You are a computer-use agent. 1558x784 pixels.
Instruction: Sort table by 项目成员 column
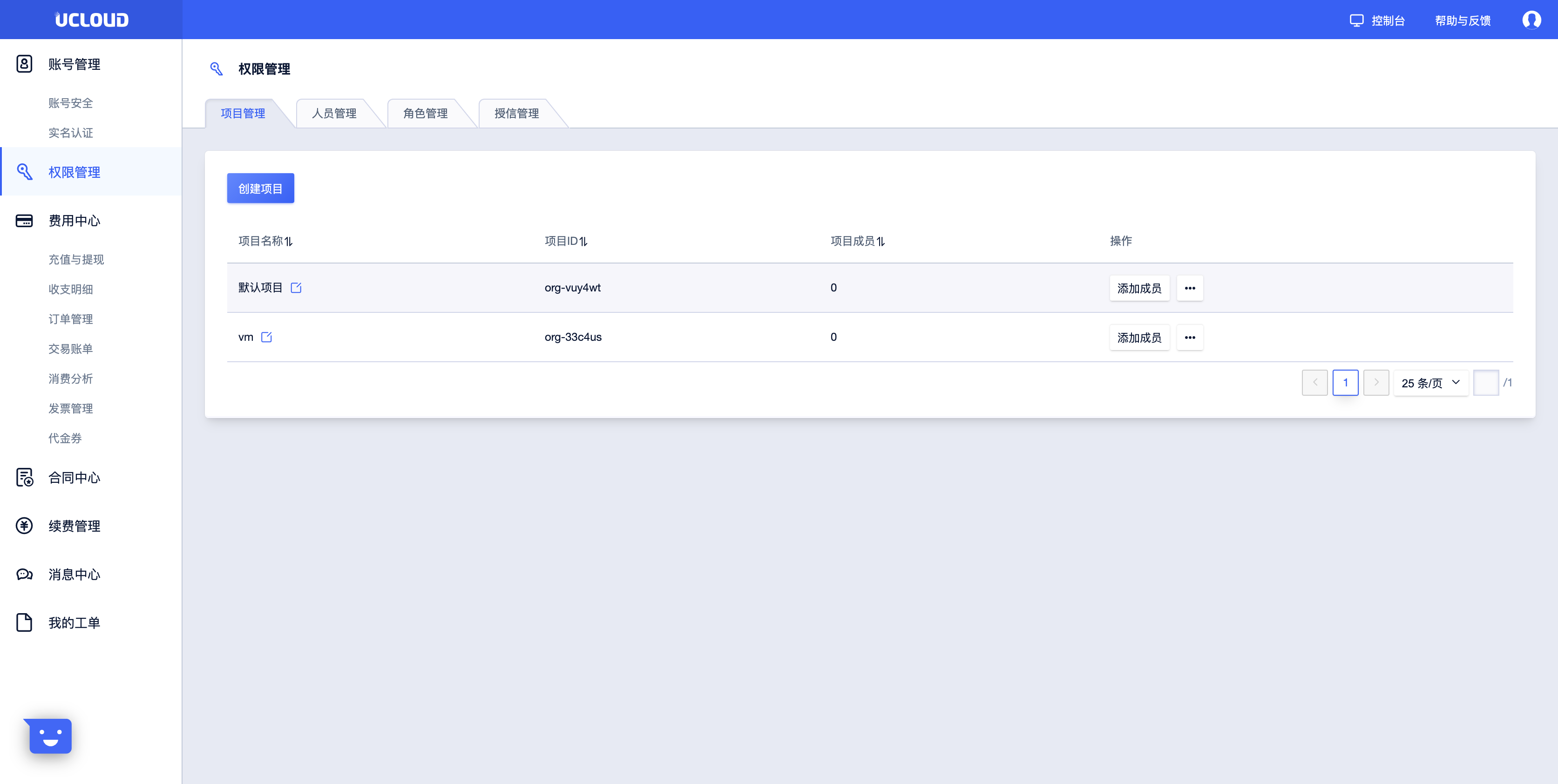click(881, 241)
